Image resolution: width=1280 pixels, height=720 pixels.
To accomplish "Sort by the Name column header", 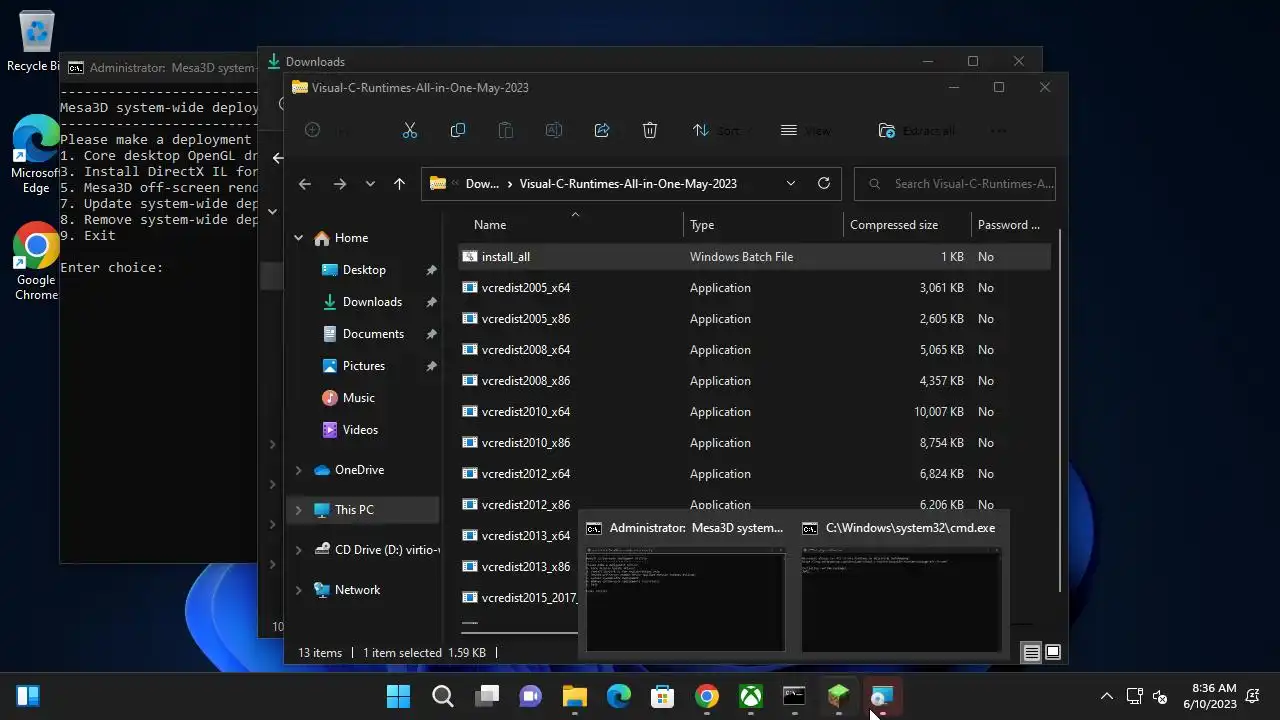I will click(490, 225).
